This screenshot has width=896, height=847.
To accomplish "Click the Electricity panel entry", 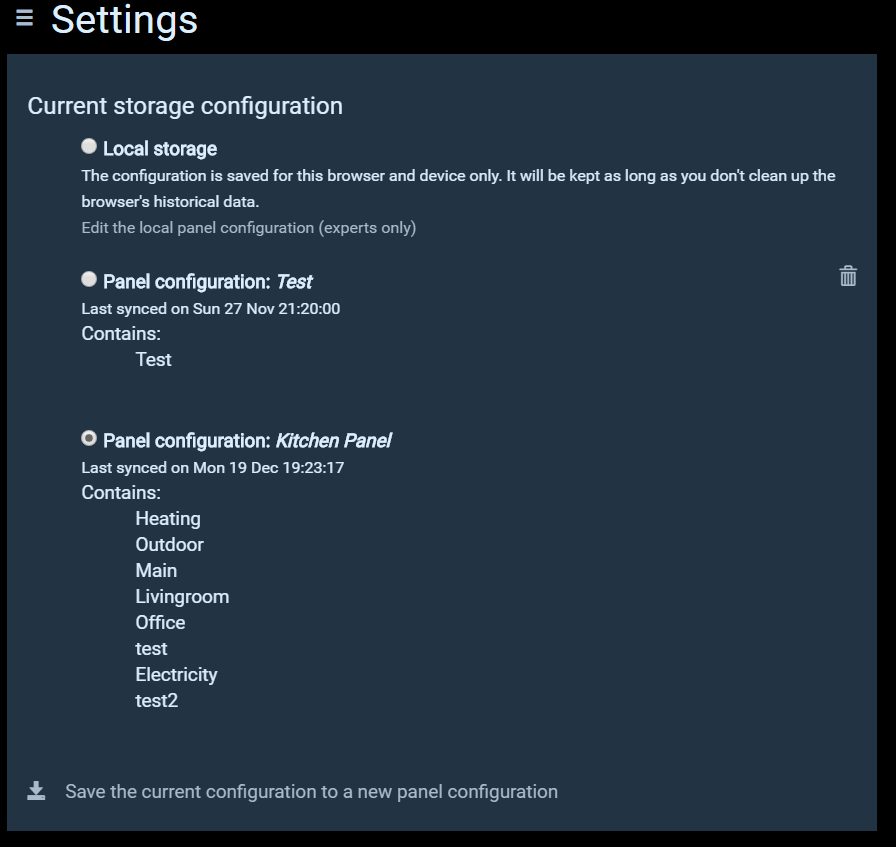I will pos(176,675).
